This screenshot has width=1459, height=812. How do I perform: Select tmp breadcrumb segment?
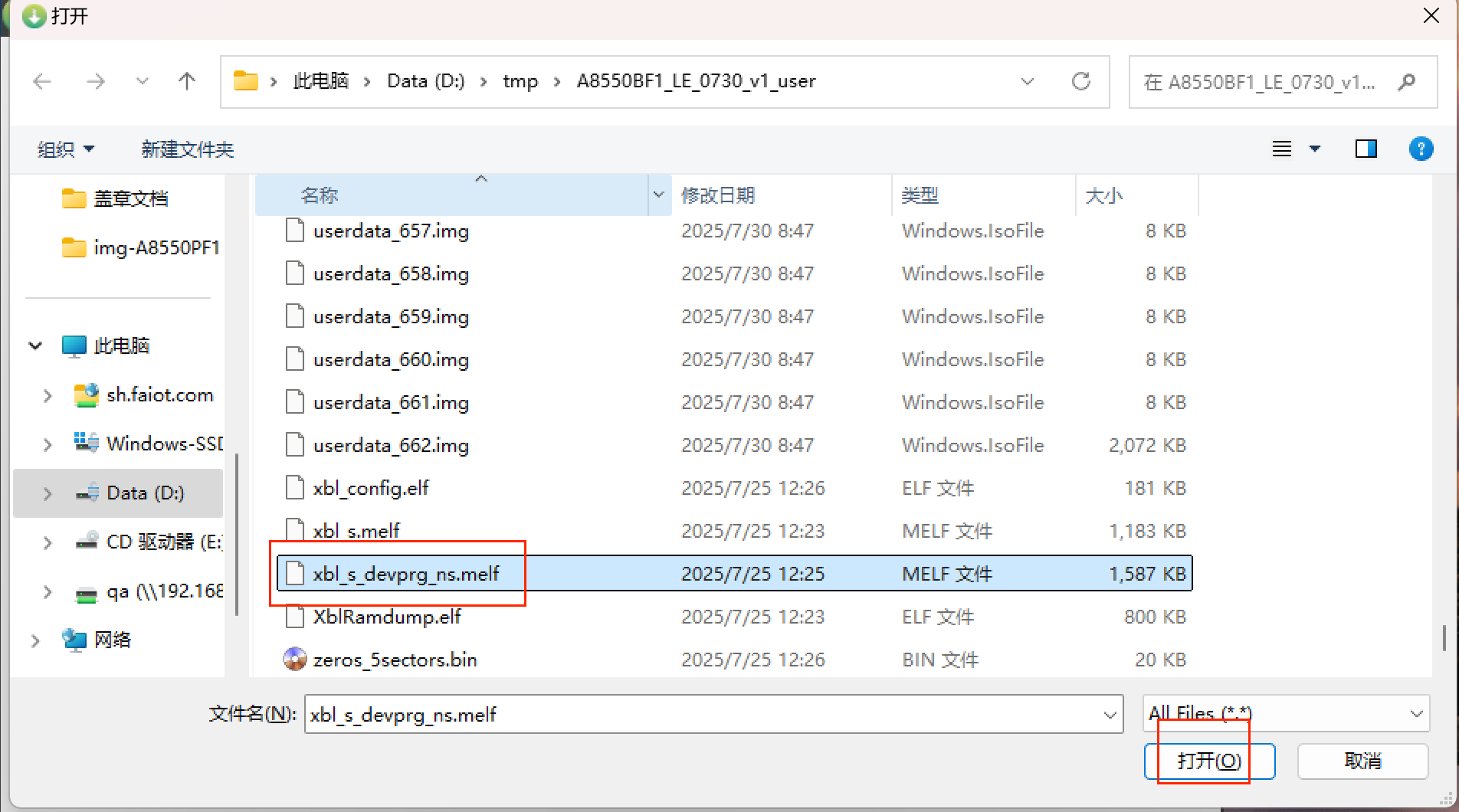520,81
